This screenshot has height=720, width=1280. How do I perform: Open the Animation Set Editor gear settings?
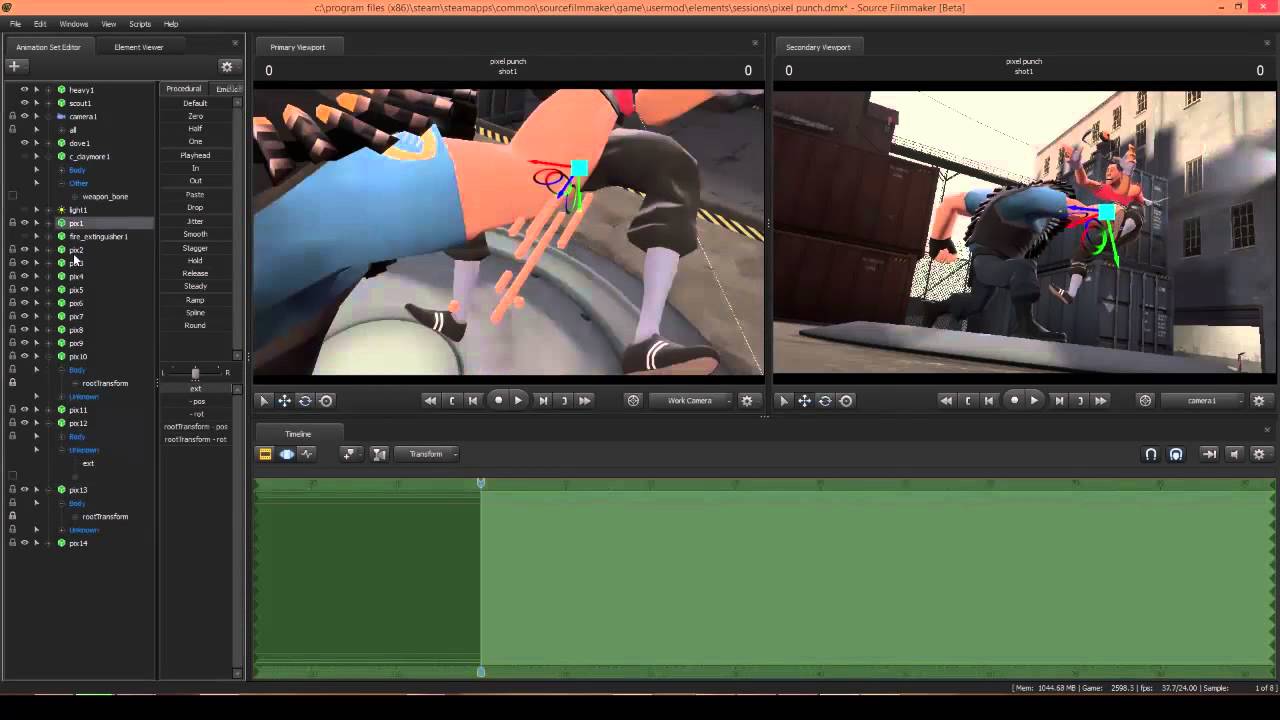click(227, 66)
